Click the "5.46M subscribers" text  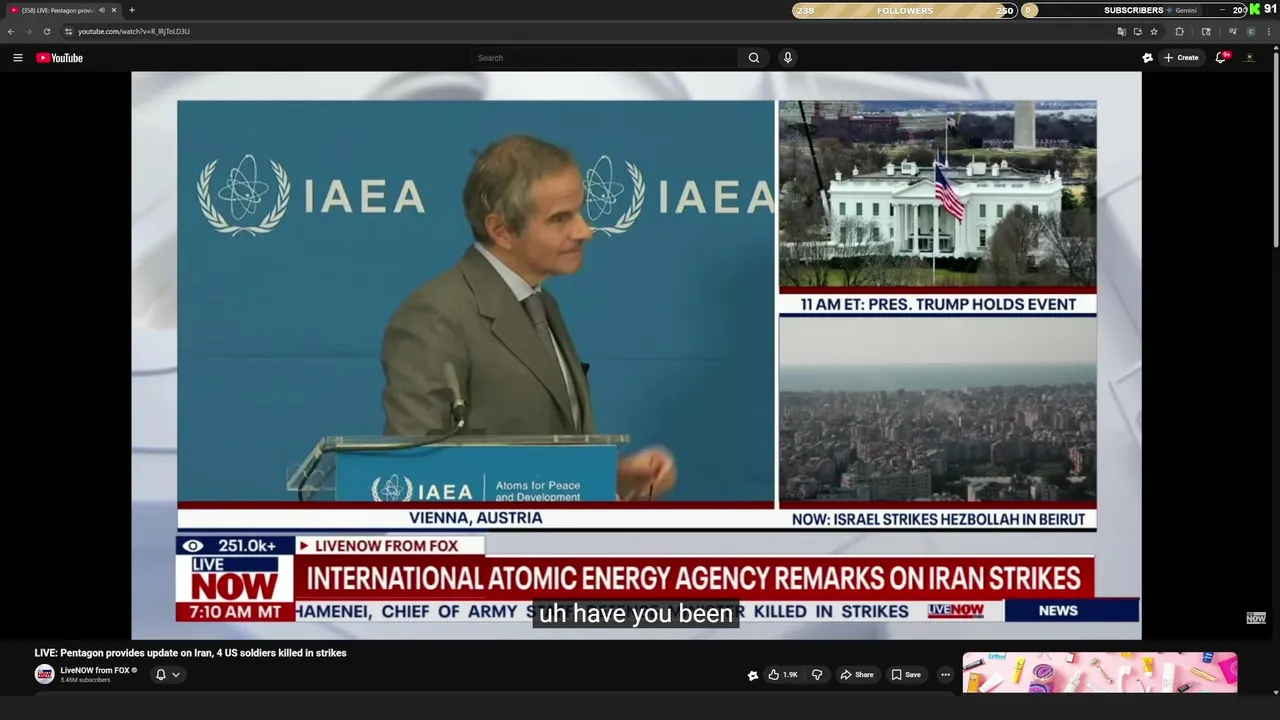(85, 680)
